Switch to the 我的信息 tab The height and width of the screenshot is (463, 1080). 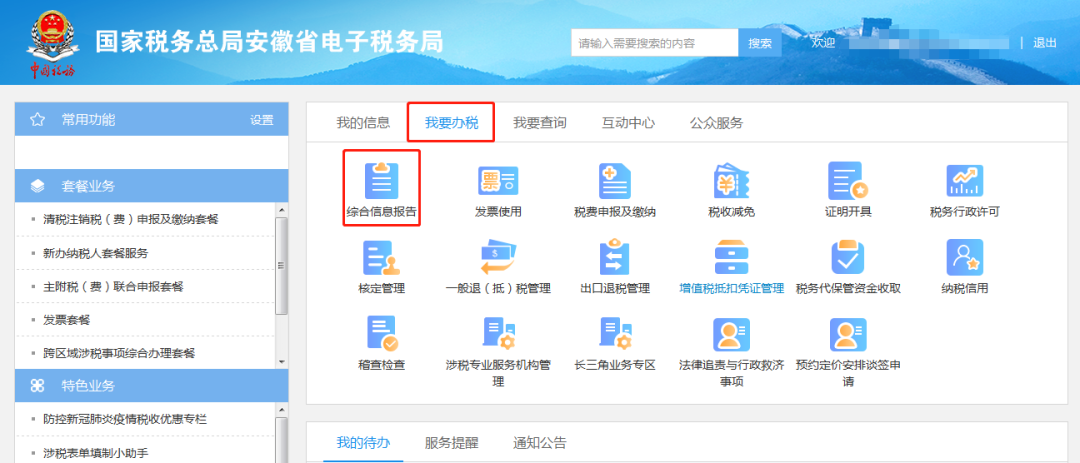363,123
